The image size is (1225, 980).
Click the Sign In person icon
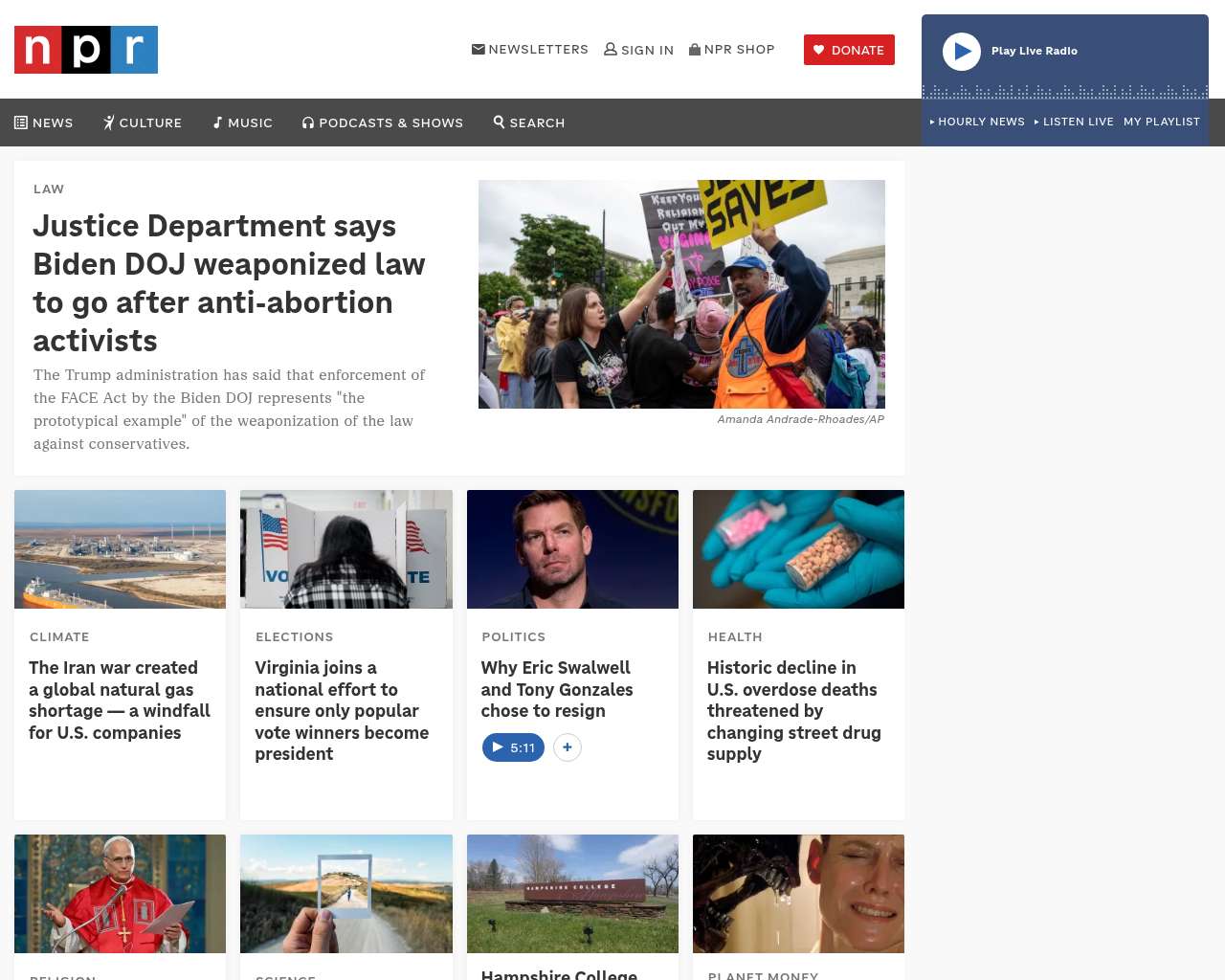click(x=611, y=49)
